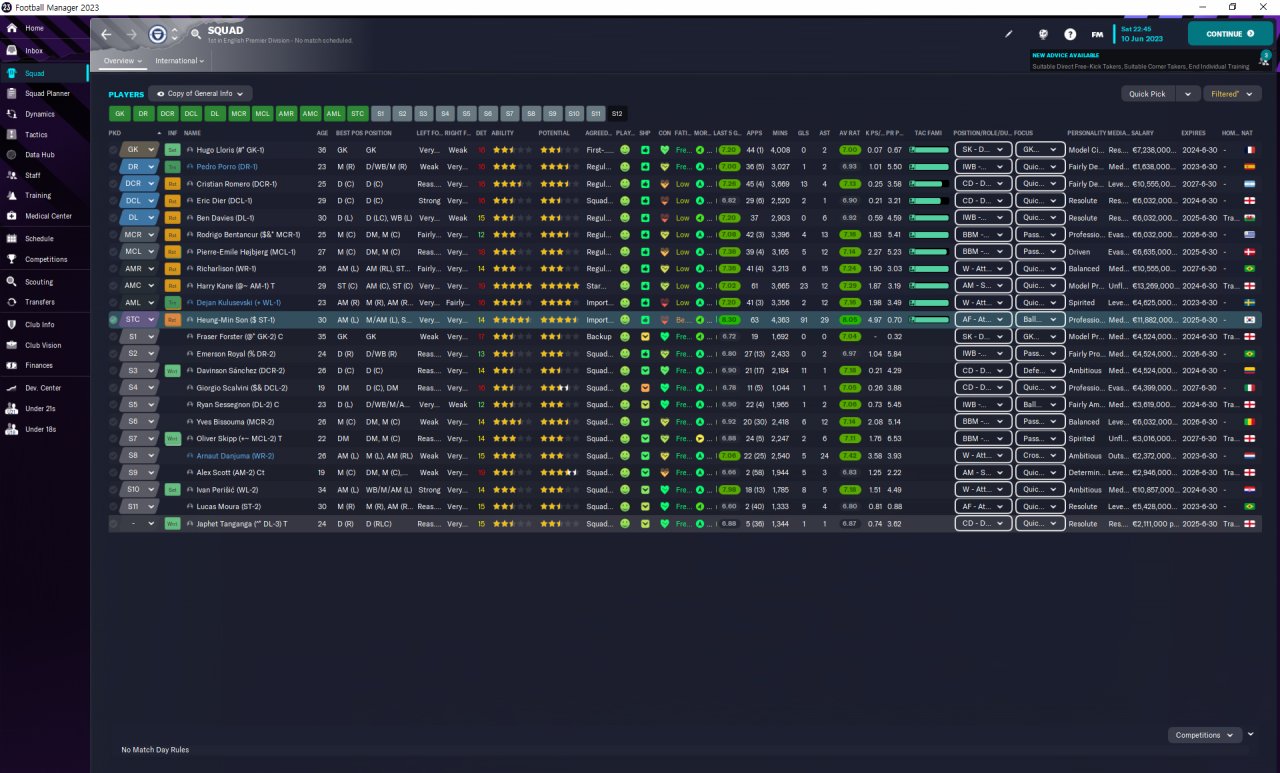This screenshot has width=1280, height=773.
Task: Open Harry Kane's role and duty dropdown
Action: [982, 286]
